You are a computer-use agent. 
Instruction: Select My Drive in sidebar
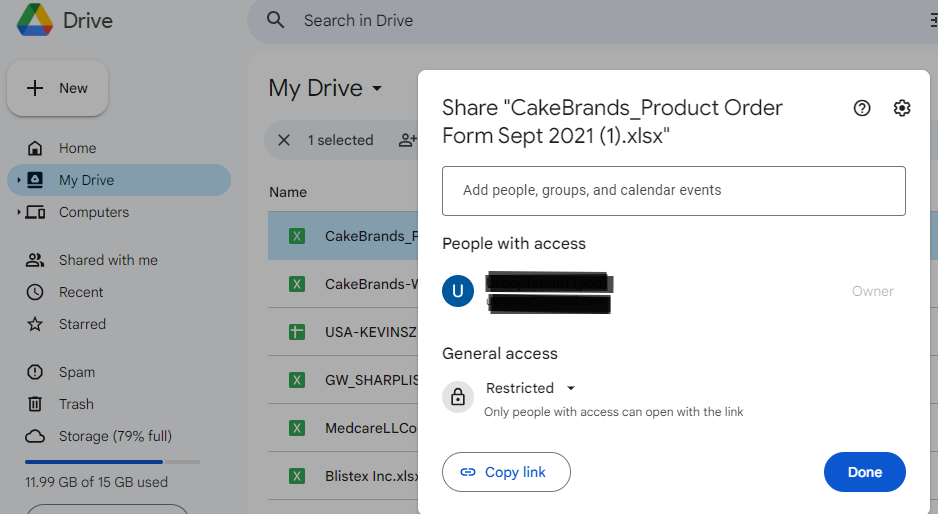tap(118, 180)
